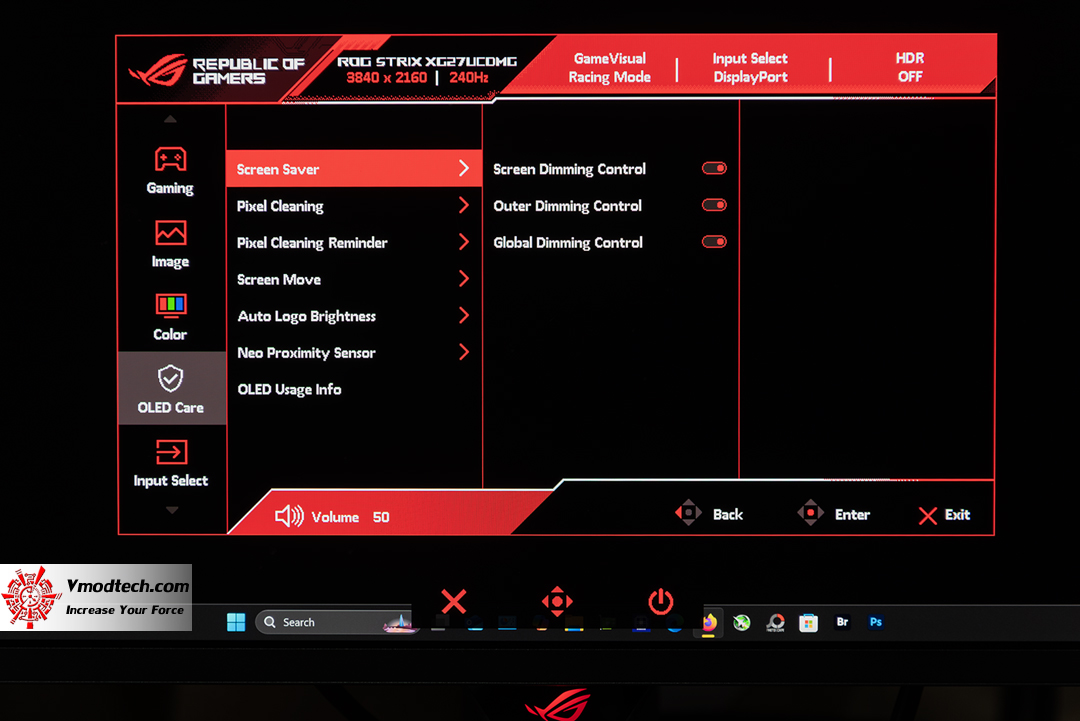Click the Exit button label
1080x721 pixels.
957,514
